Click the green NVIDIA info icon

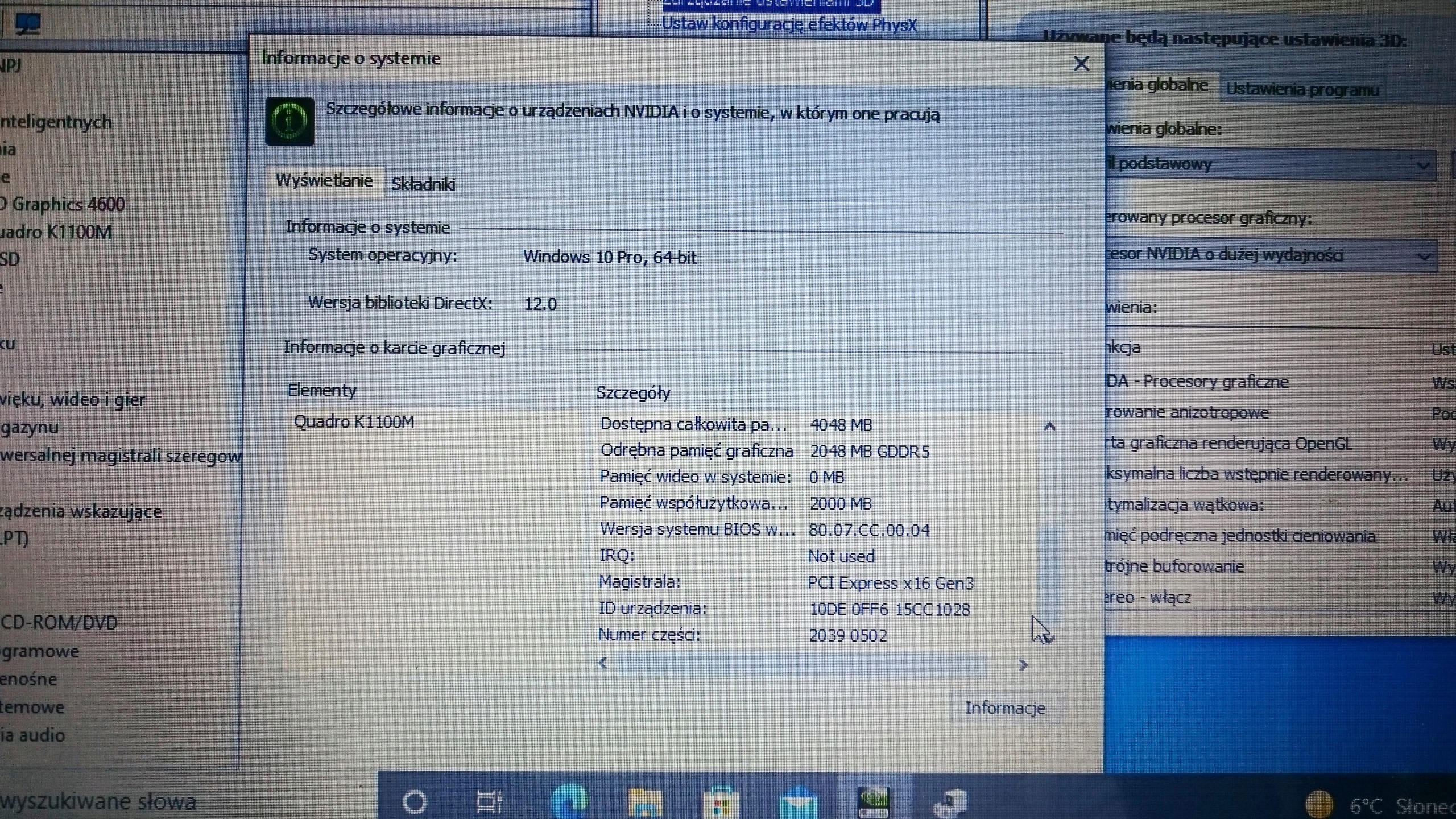click(289, 121)
